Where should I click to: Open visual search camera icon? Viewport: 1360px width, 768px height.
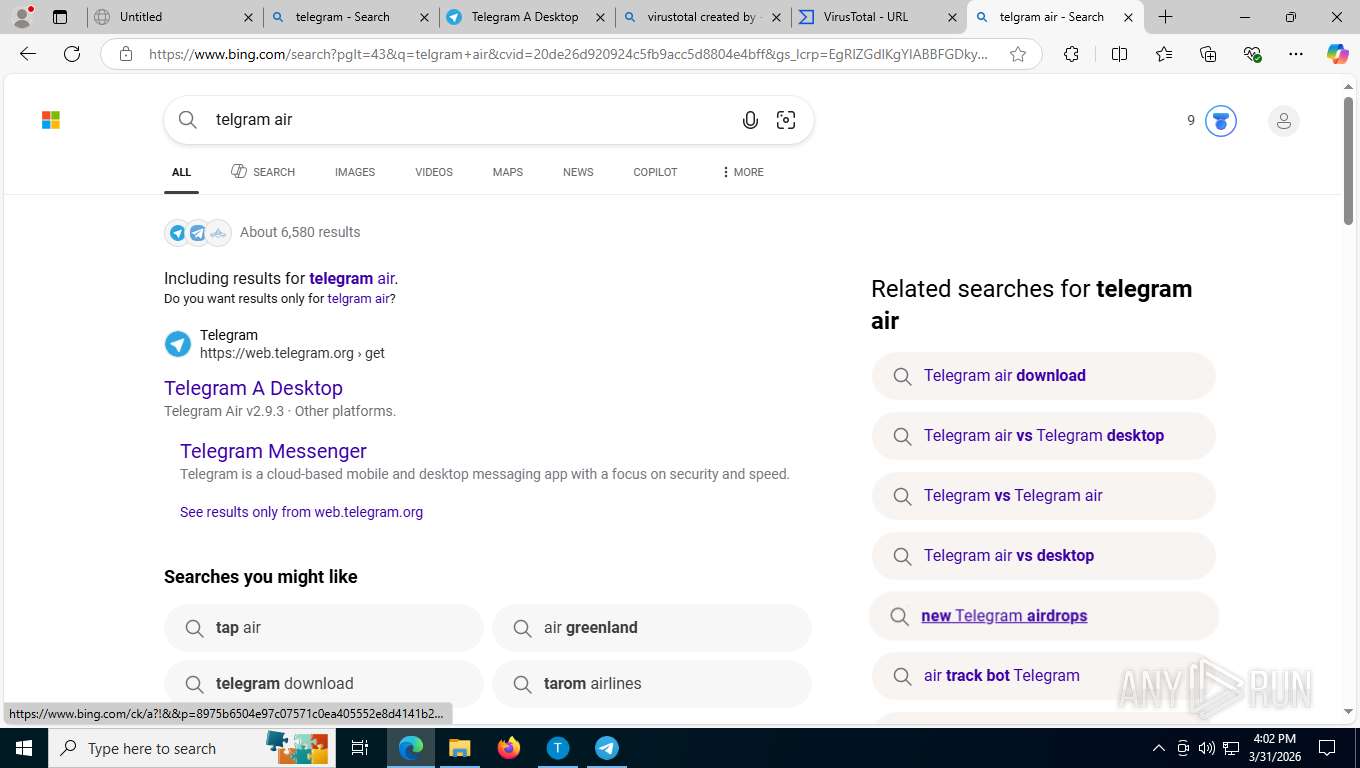786,120
